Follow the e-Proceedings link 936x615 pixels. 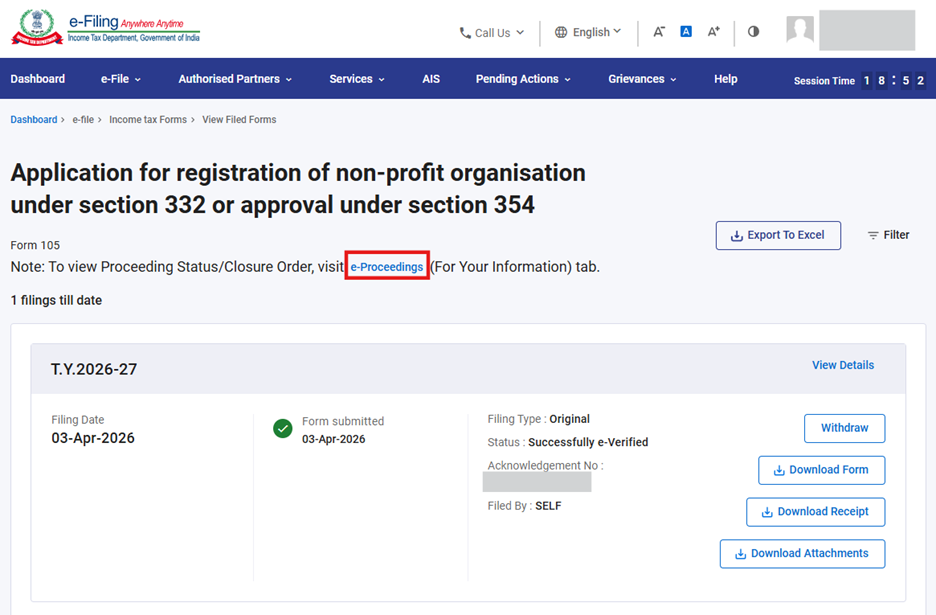point(387,267)
